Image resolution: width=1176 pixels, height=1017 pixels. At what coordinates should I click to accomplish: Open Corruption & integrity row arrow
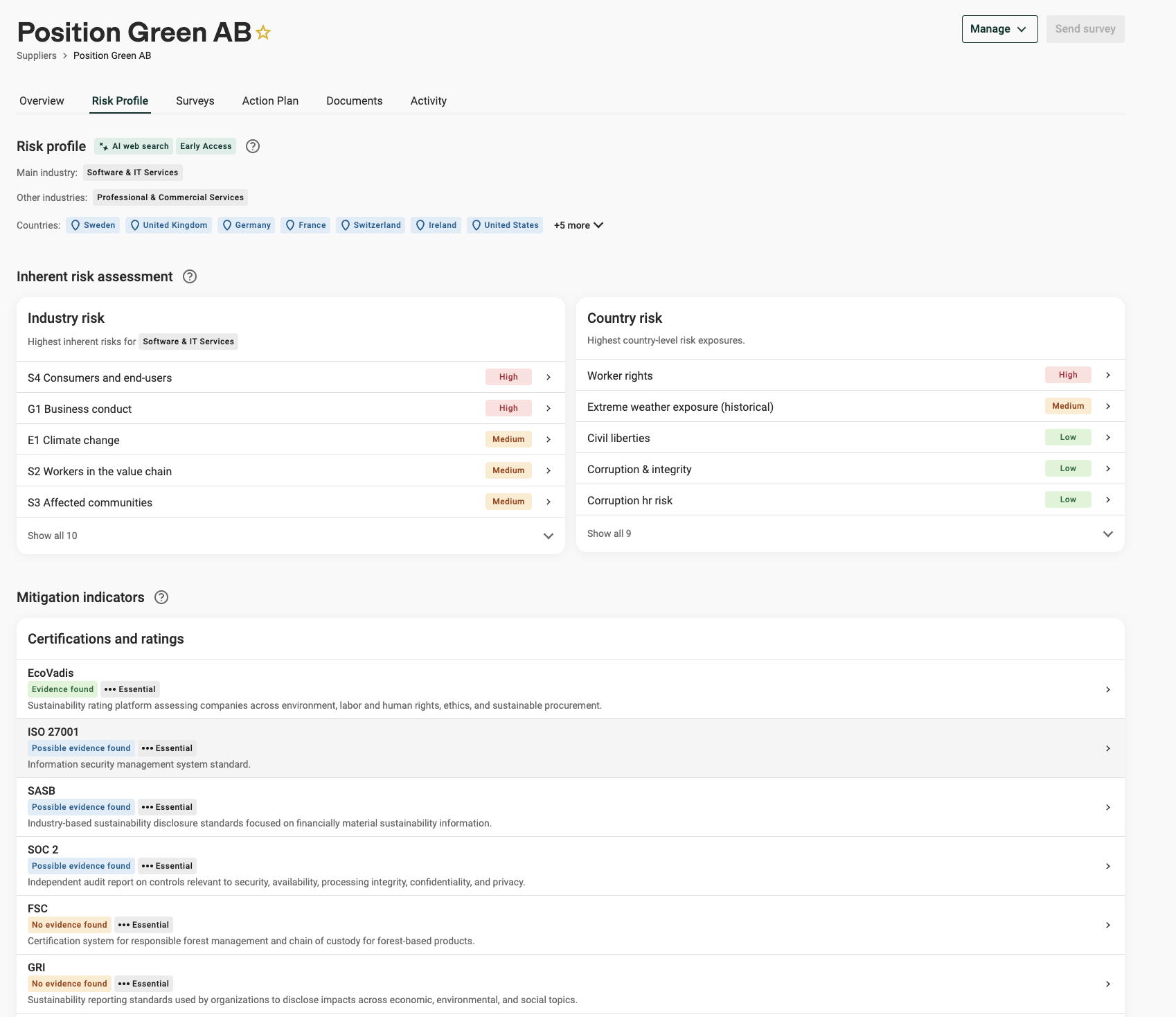pos(1108,468)
